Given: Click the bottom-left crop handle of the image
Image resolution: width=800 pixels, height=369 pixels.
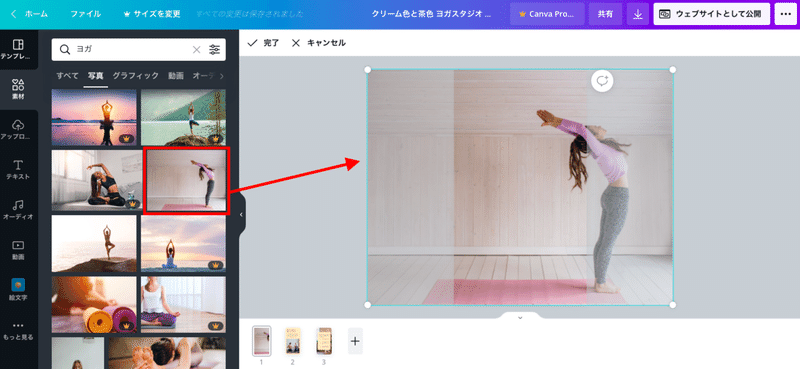Looking at the screenshot, I should pyautogui.click(x=367, y=305).
